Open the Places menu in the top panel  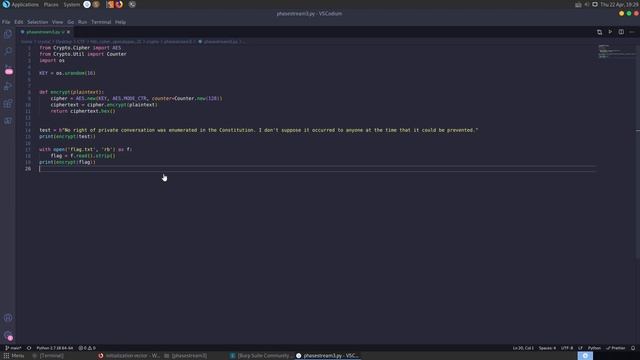[x=51, y=4]
